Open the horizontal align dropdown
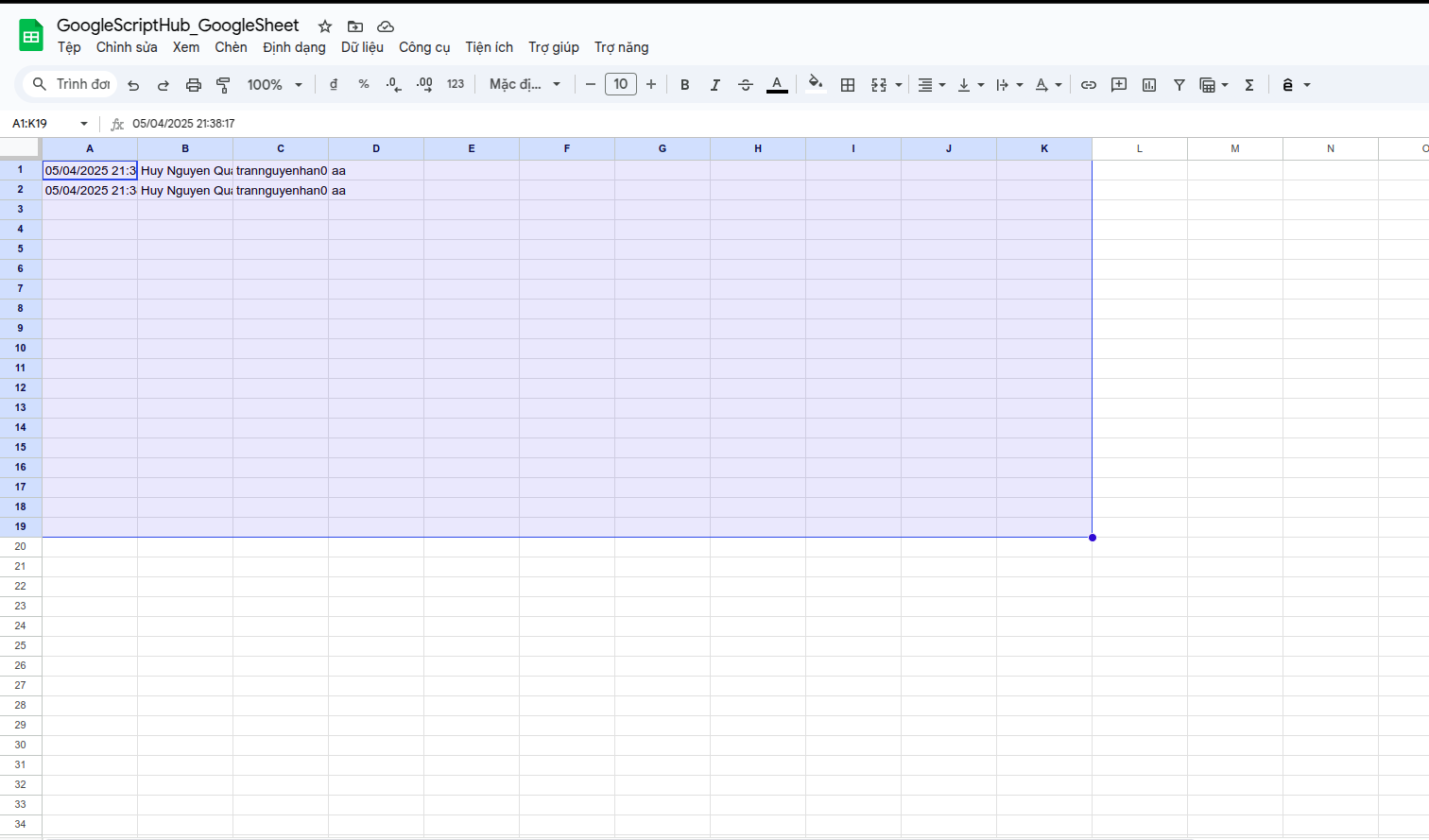The height and width of the screenshot is (840, 1429). (931, 85)
